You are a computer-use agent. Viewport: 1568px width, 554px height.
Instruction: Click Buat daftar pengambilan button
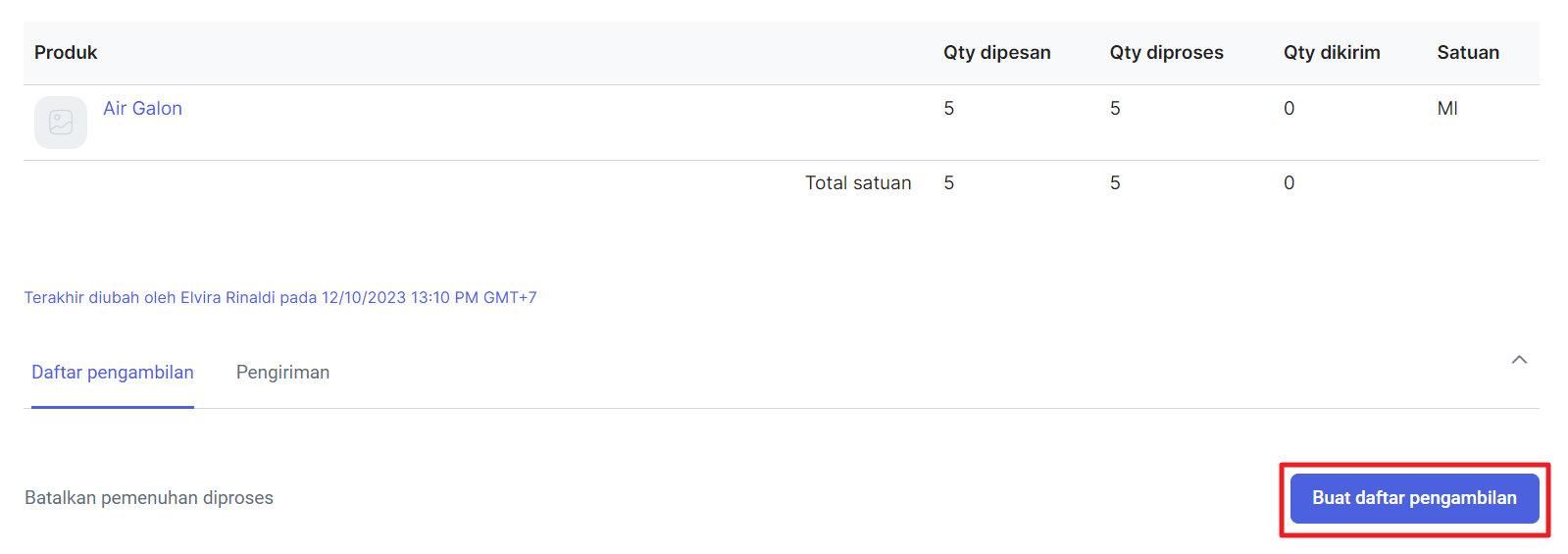pyautogui.click(x=1414, y=498)
